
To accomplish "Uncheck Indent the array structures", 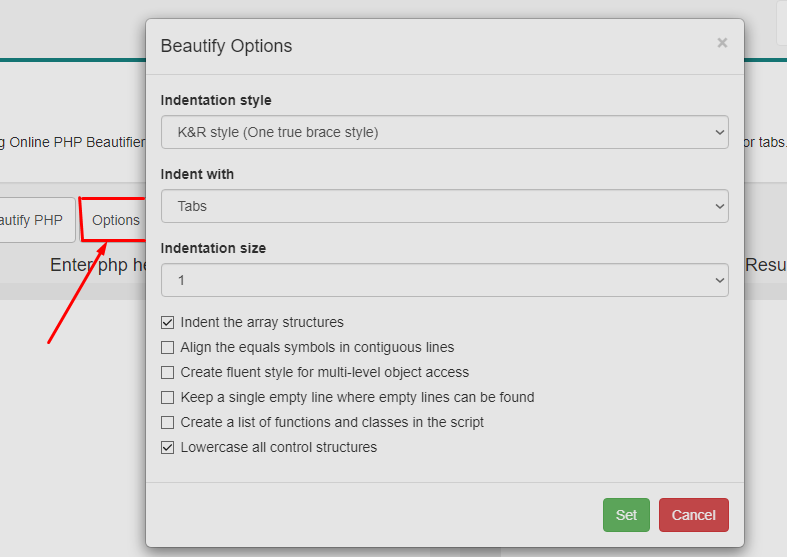I will pos(167,323).
